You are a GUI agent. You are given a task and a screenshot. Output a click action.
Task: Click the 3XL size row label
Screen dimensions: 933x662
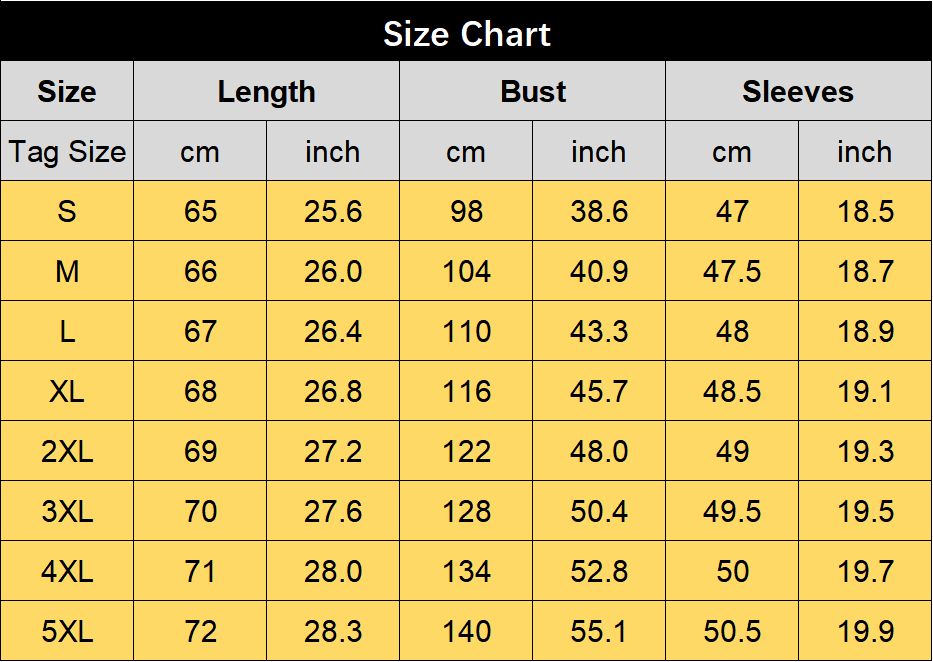pyautogui.click(x=67, y=512)
